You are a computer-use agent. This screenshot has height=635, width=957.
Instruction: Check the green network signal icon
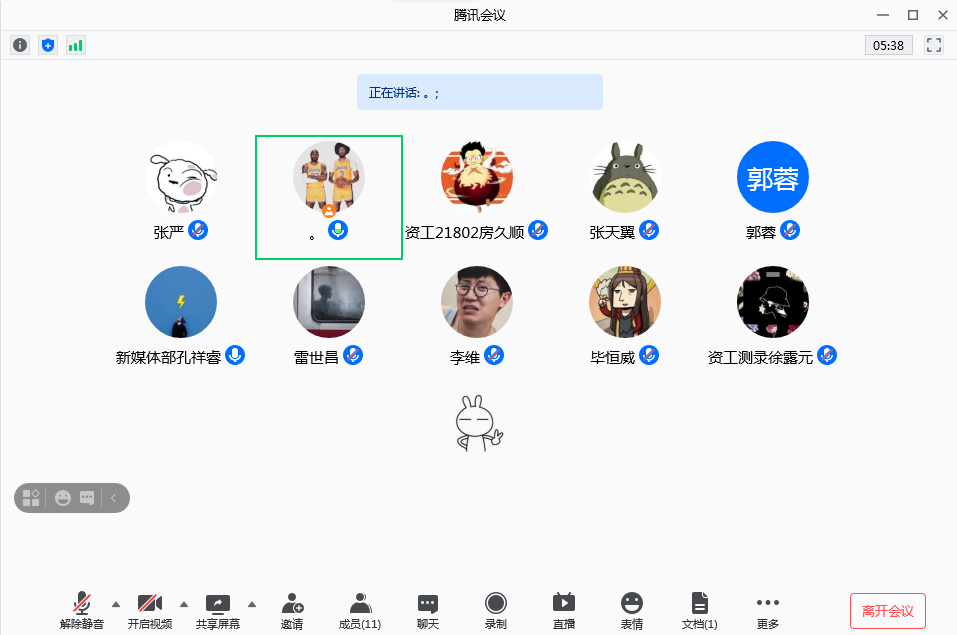pos(76,45)
